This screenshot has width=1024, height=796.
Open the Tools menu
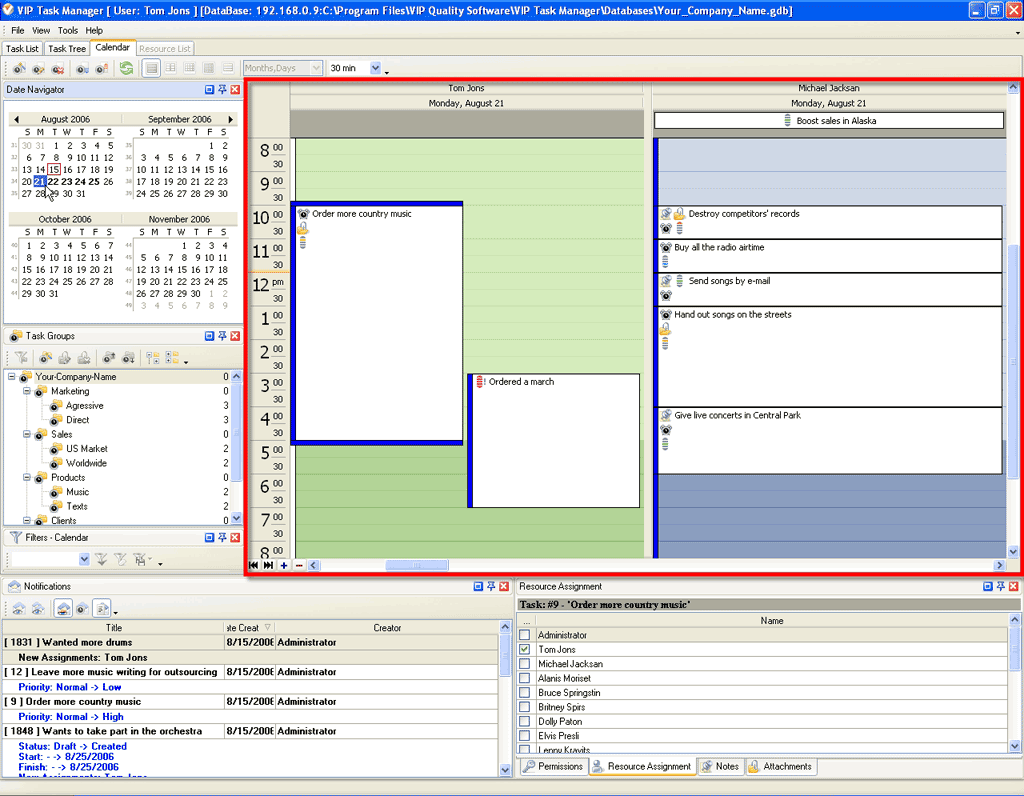tap(67, 31)
